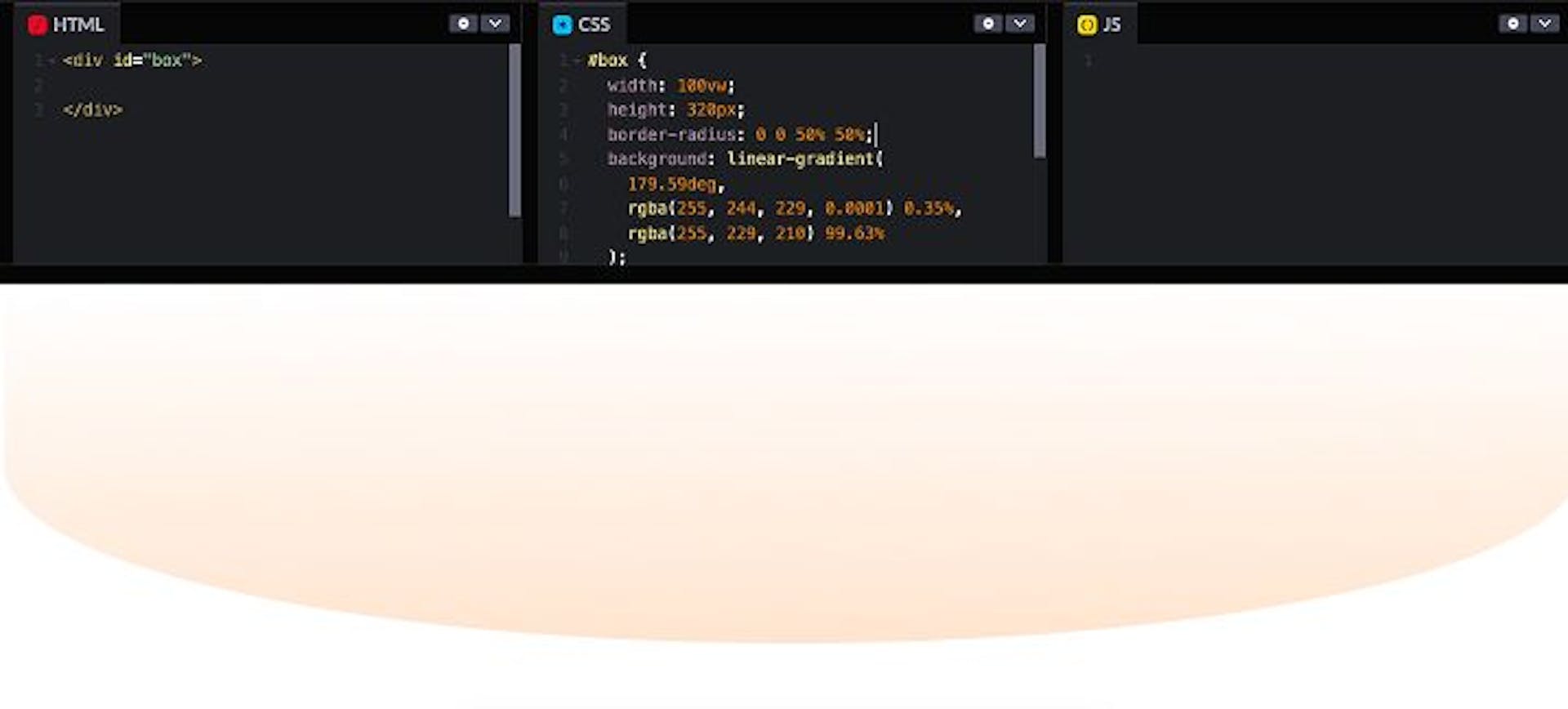The image size is (1568, 709).
Task: Click the red HTML logo icon
Action: click(x=37, y=25)
